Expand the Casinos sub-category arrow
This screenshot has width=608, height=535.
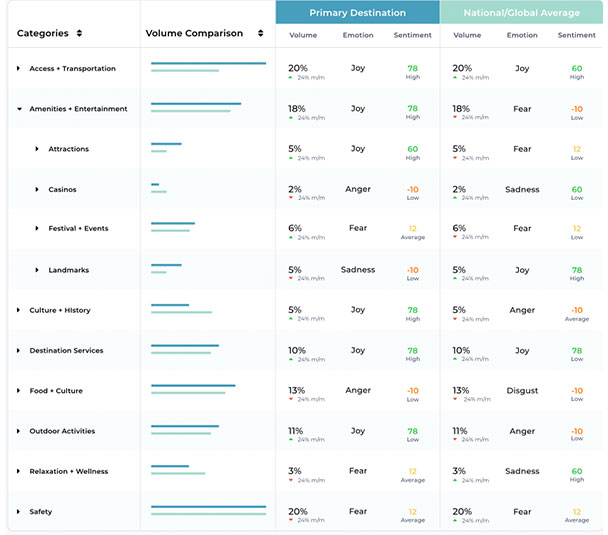click(x=37, y=189)
